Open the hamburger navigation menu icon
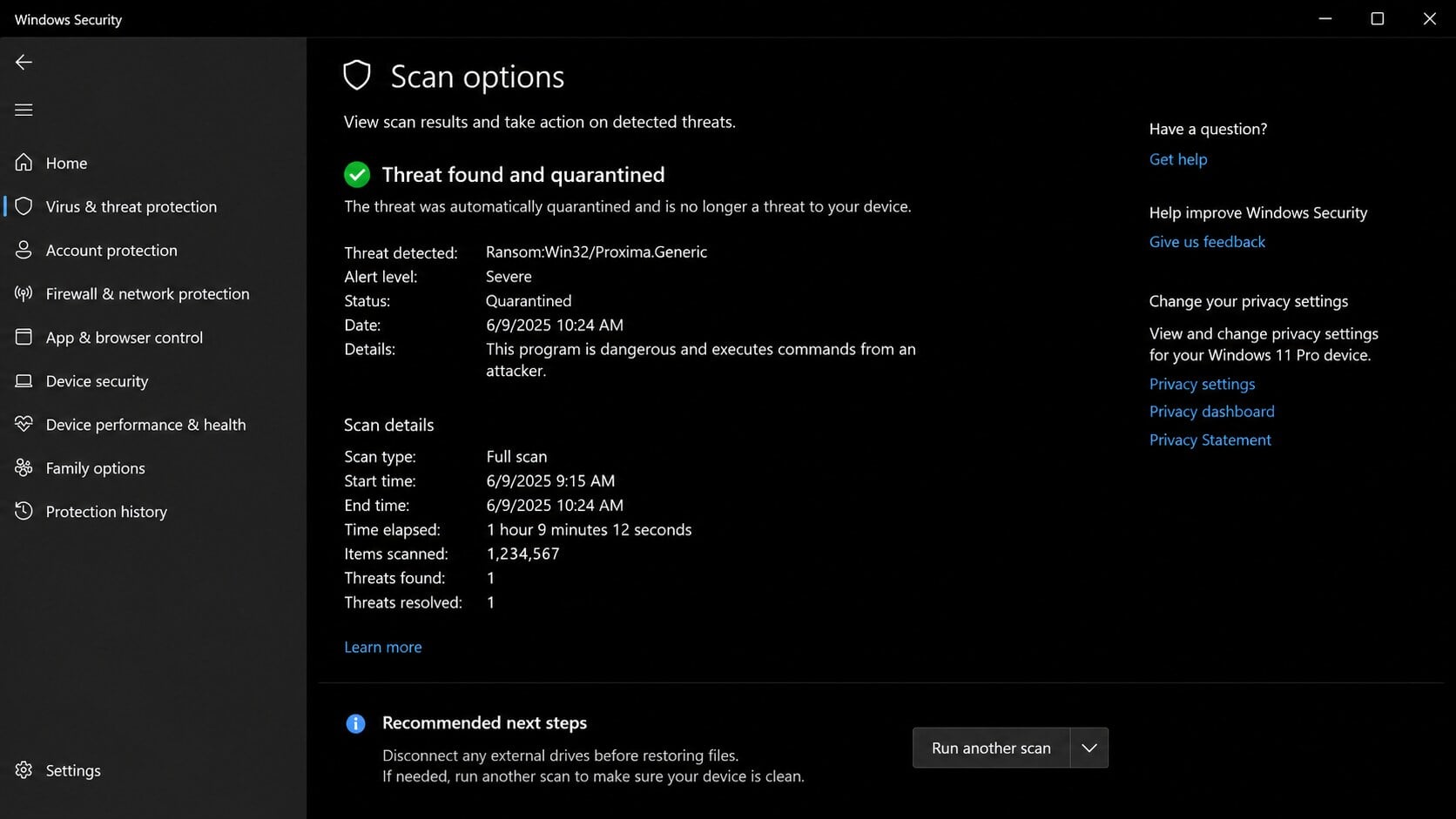The height and width of the screenshot is (819, 1456). point(24,110)
